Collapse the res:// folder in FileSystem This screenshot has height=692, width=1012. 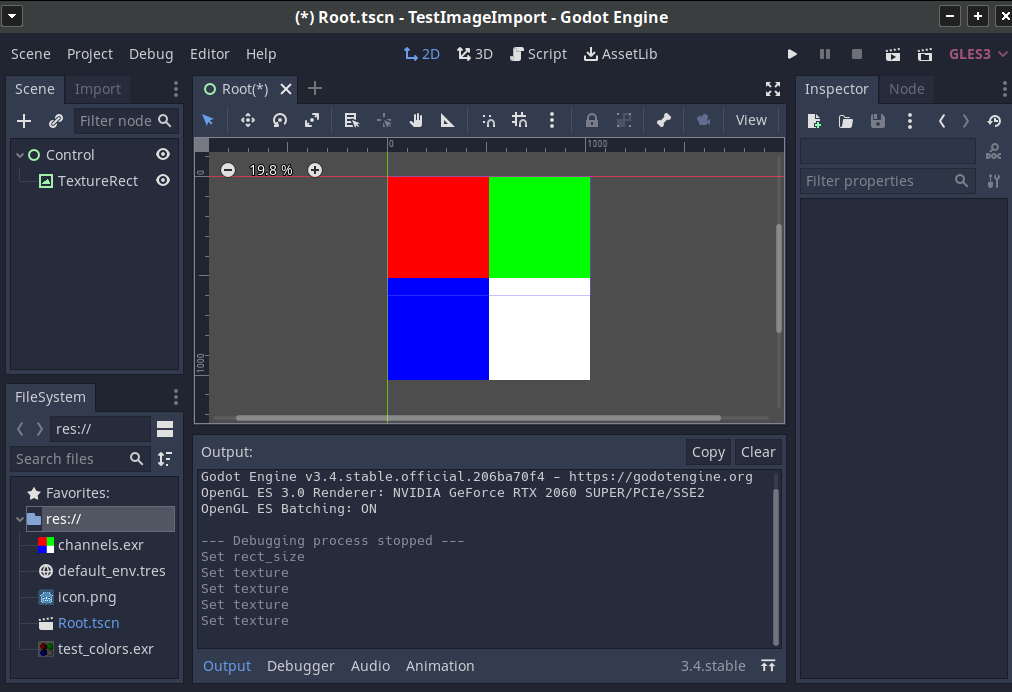[19, 518]
